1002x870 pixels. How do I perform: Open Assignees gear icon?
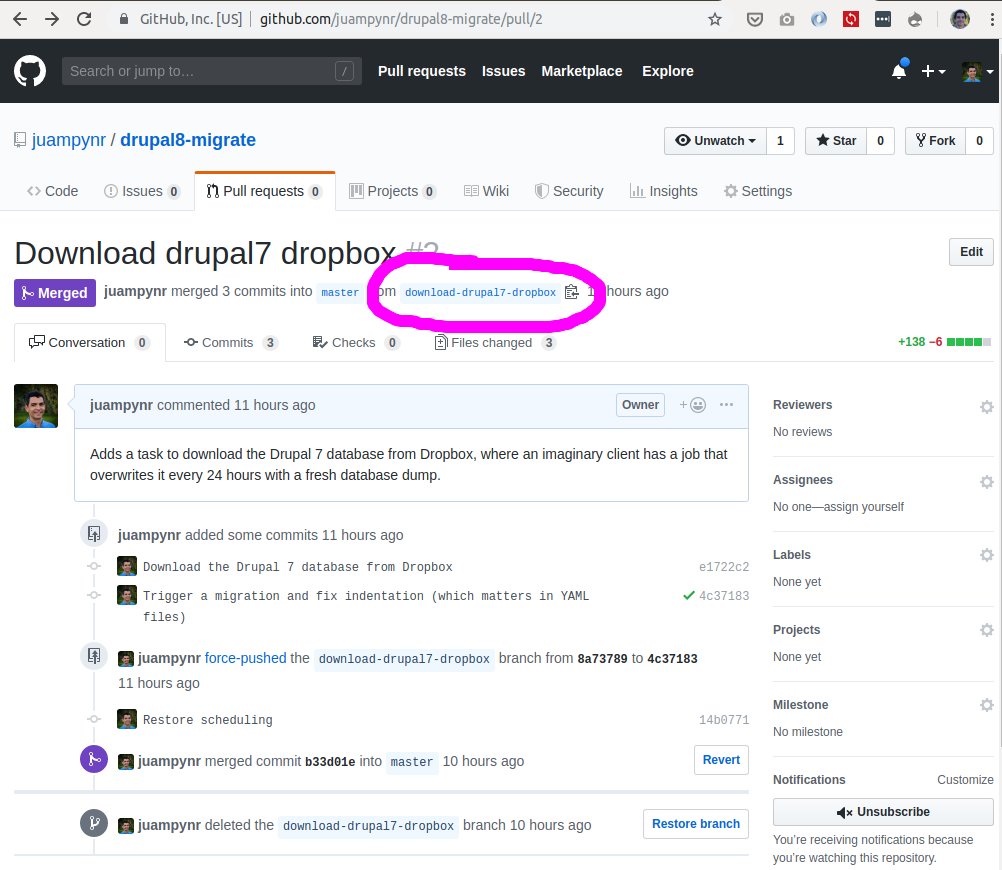[x=987, y=481]
